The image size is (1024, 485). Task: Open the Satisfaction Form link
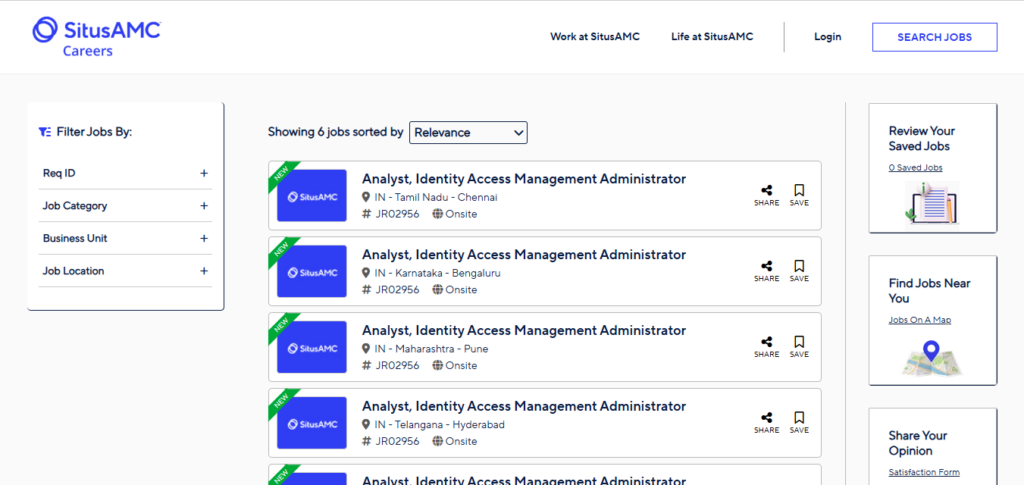coord(924,473)
